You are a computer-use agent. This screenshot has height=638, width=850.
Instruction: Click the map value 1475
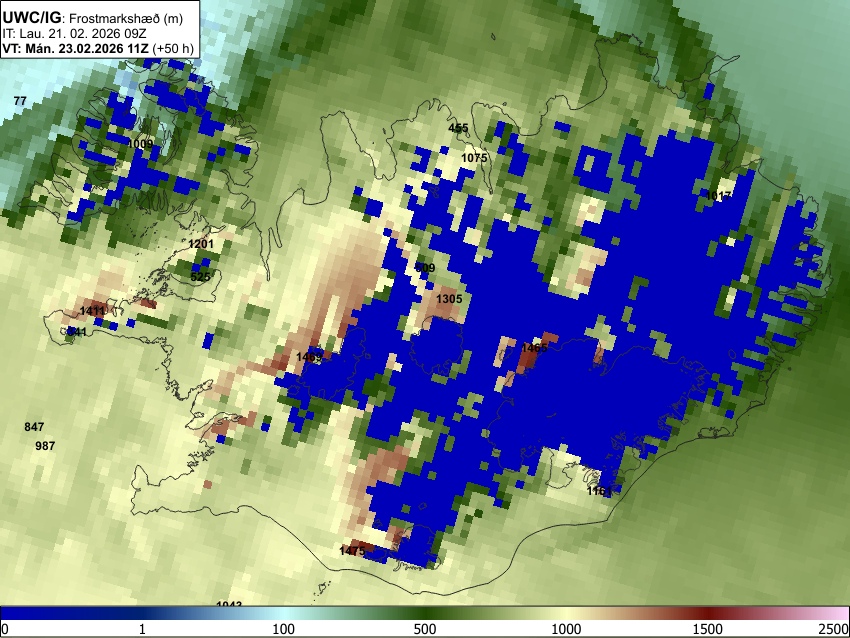tap(352, 551)
